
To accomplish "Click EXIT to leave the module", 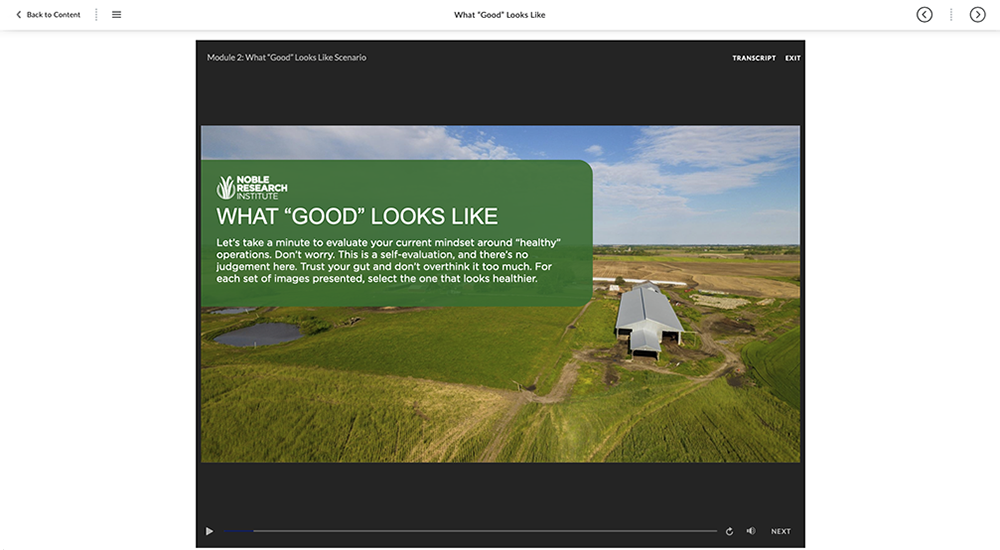I will [792, 58].
